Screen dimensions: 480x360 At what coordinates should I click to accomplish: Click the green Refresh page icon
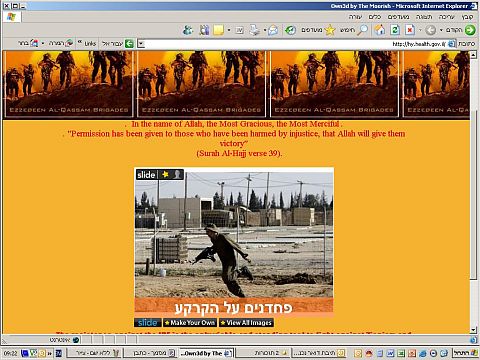pos(395,30)
